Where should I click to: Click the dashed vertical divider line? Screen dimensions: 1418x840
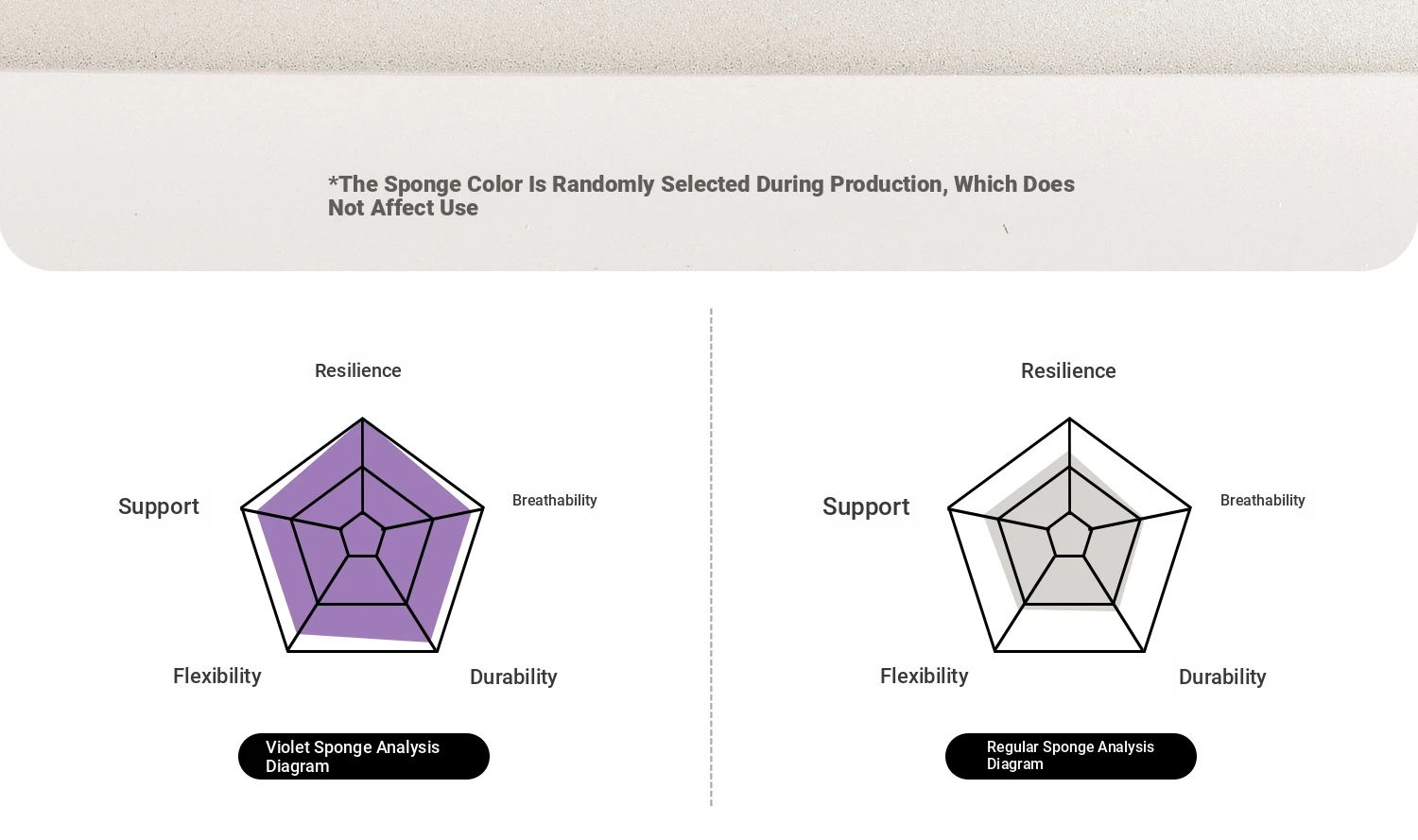coord(711,557)
